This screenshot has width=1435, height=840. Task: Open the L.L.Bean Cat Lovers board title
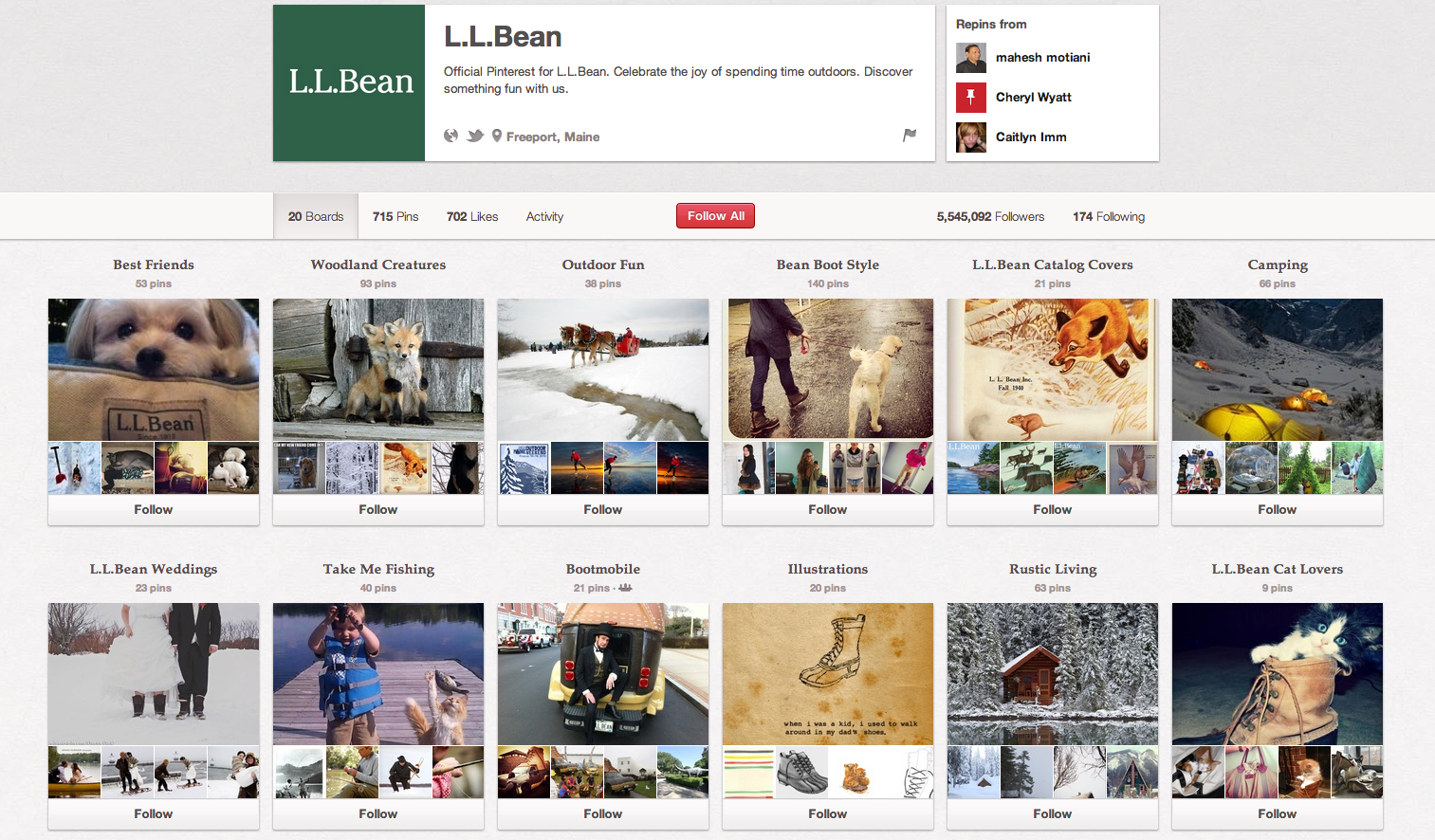(x=1278, y=569)
